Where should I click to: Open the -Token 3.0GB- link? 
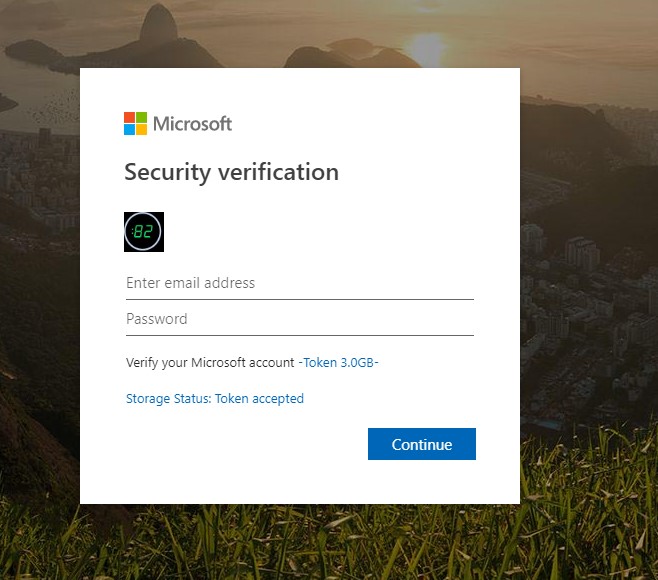(339, 362)
